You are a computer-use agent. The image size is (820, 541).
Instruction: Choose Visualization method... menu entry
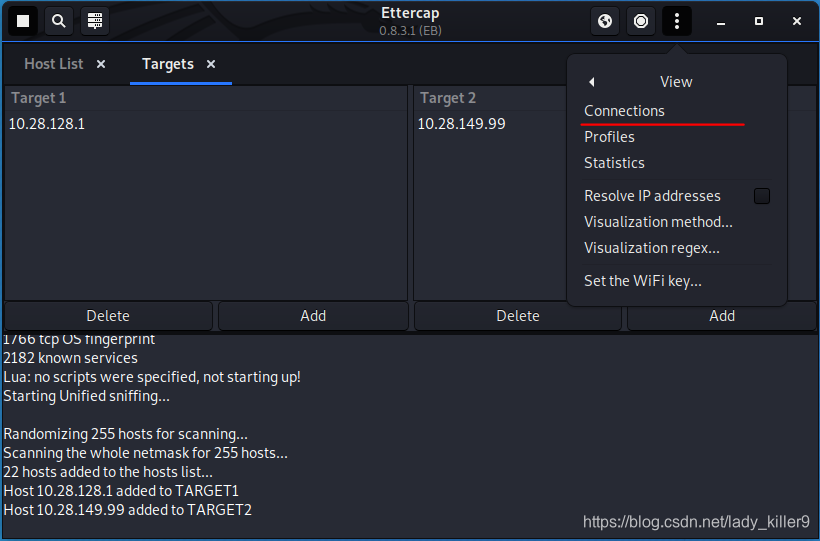(658, 222)
